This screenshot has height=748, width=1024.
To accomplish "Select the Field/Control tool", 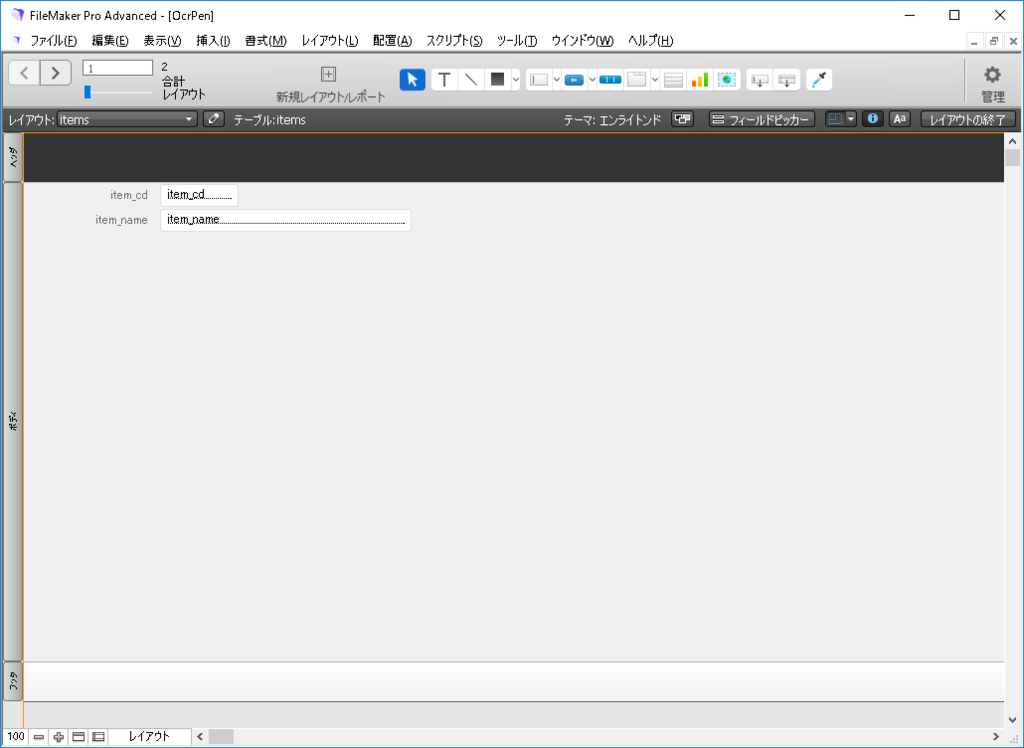I will 539,80.
